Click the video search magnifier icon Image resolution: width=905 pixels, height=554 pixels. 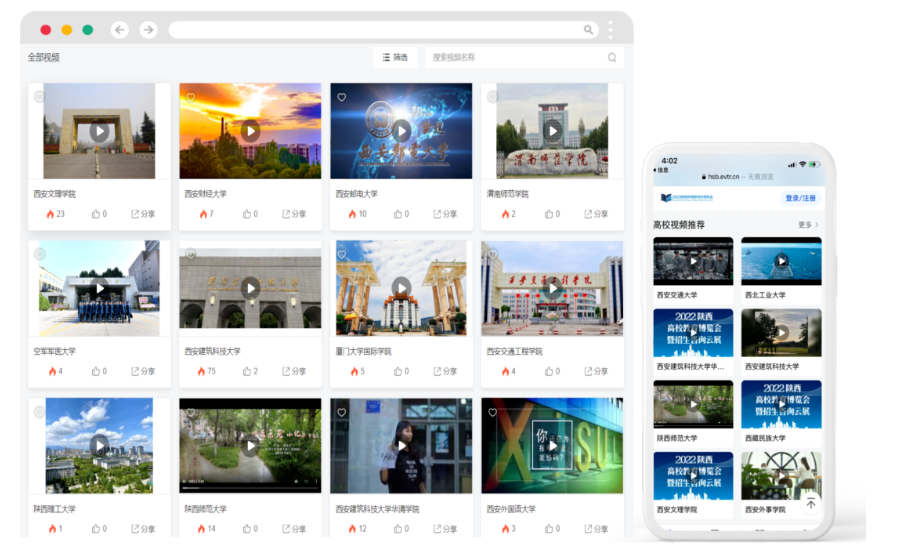pyautogui.click(x=612, y=57)
